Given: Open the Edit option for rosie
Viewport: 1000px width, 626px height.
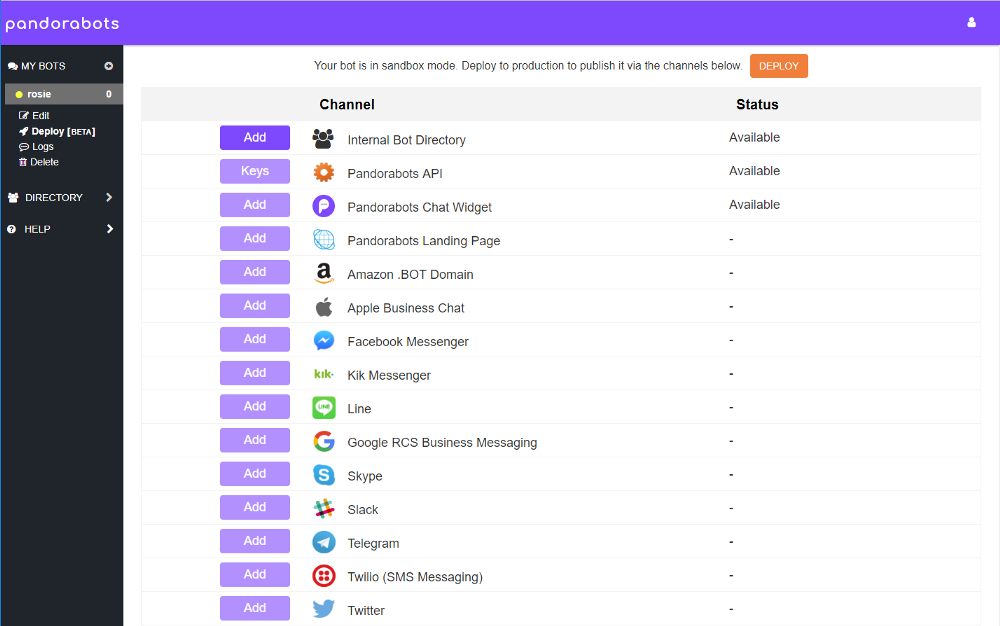Looking at the screenshot, I should (x=34, y=115).
